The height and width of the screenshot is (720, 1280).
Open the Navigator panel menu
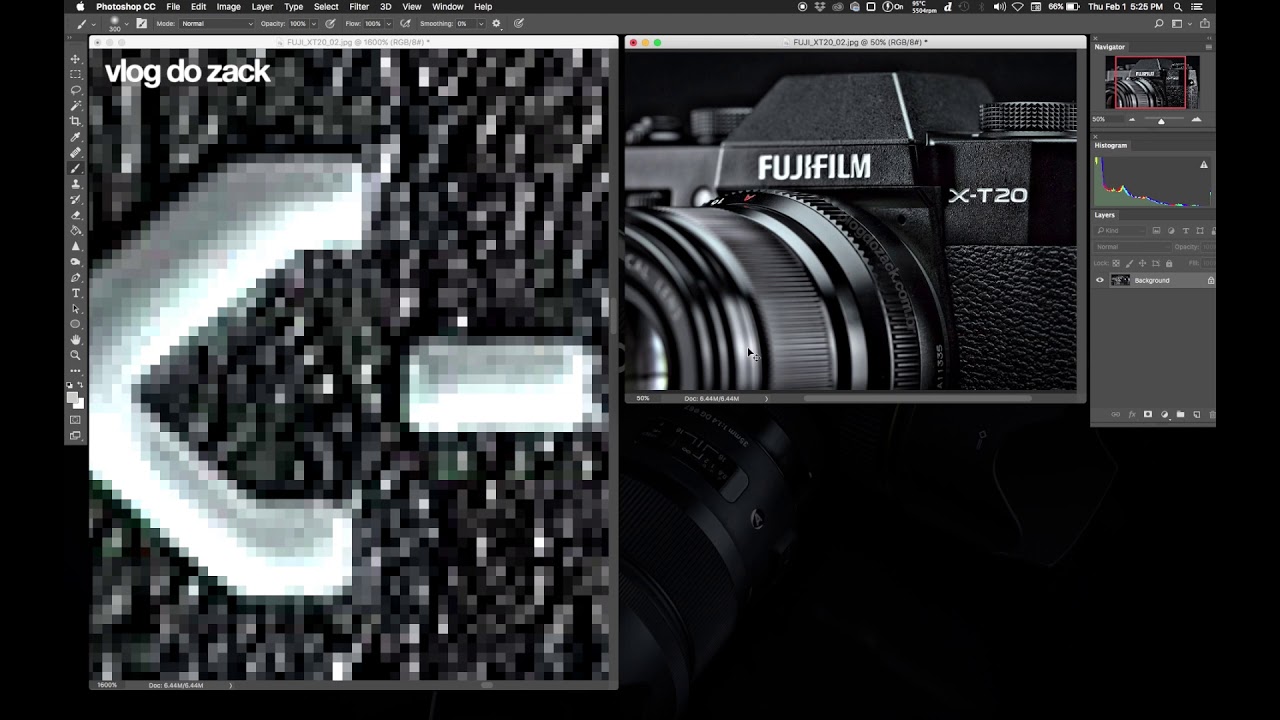point(1210,47)
